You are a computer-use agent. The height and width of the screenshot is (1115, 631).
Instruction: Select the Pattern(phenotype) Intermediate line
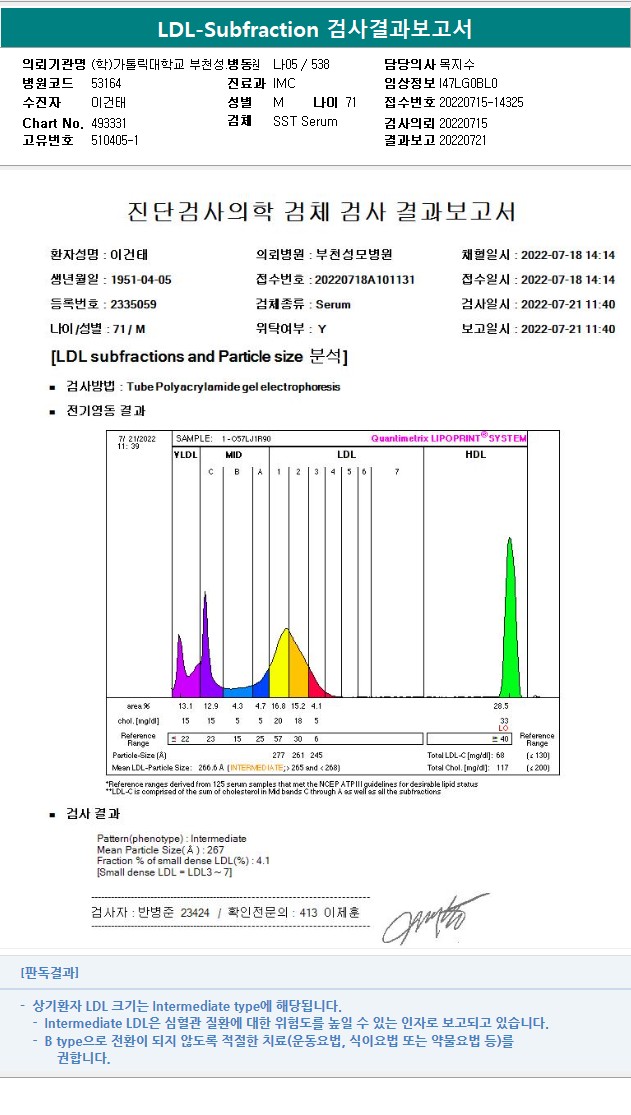click(x=171, y=838)
